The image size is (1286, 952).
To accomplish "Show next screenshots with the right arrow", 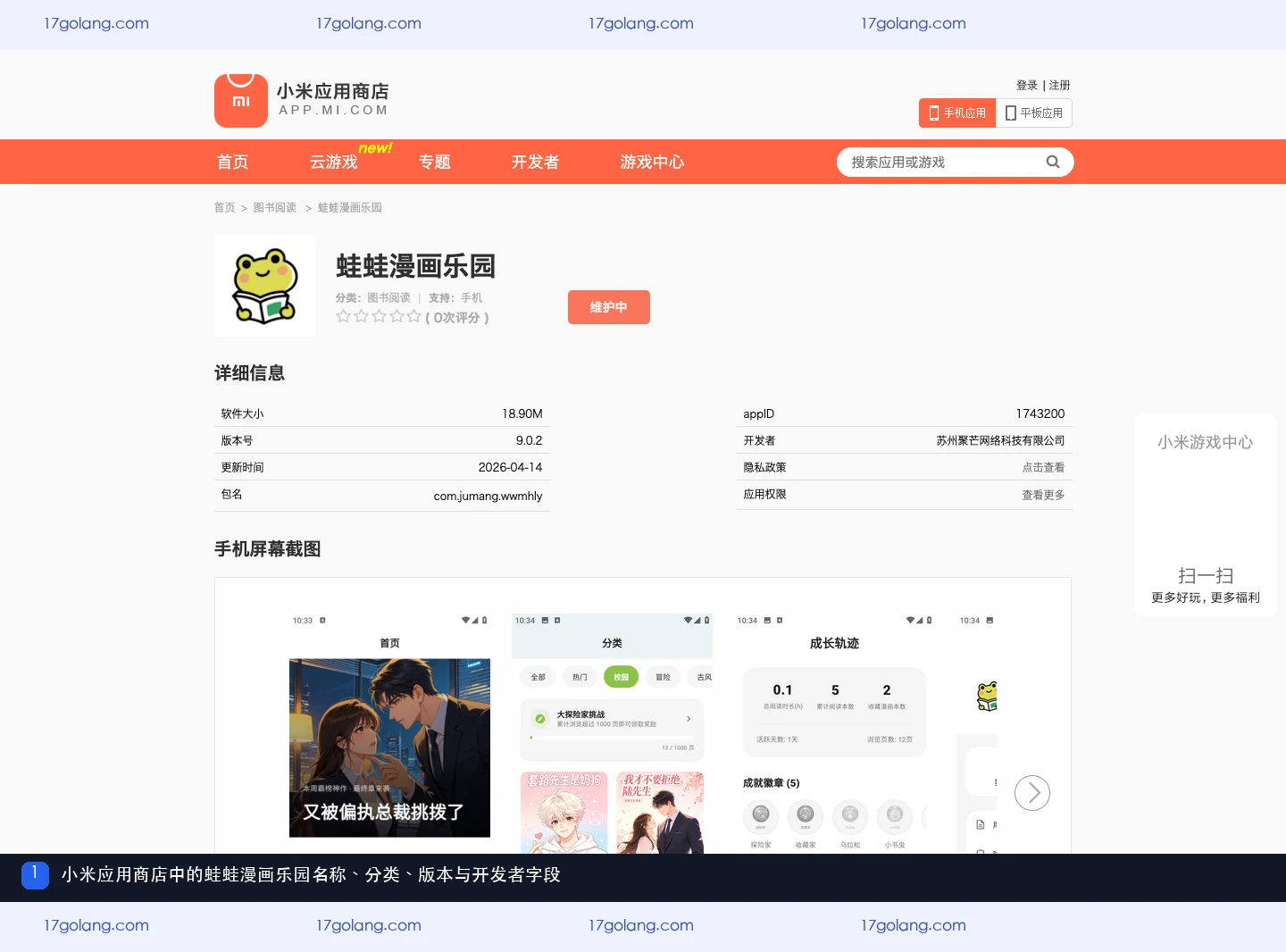I will (x=1032, y=793).
